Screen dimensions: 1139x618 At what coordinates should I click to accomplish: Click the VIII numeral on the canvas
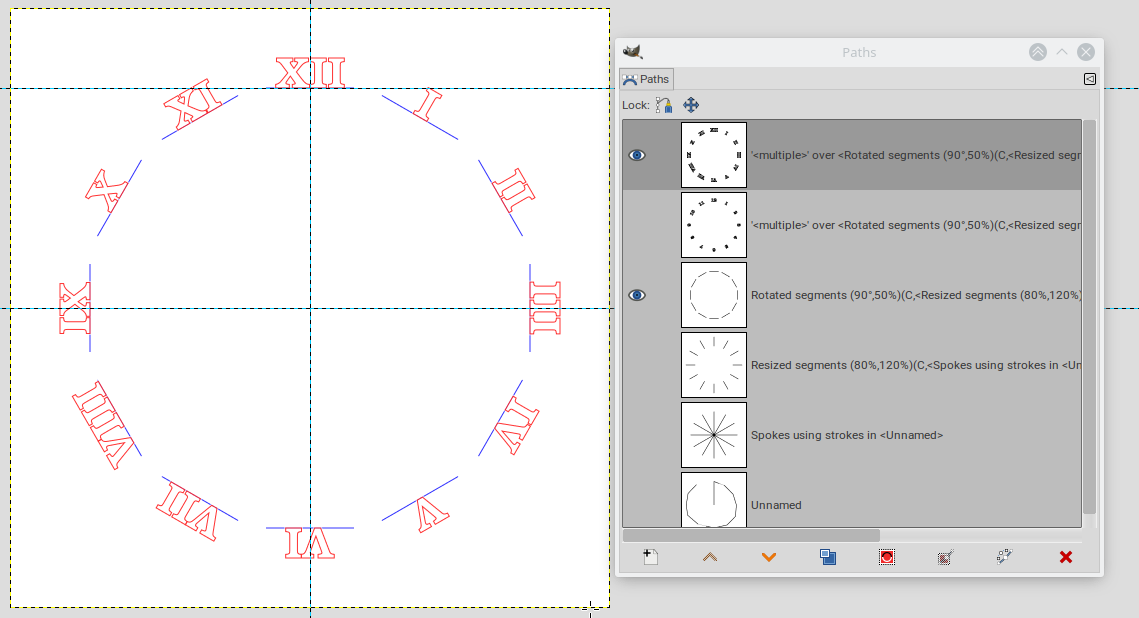(x=104, y=425)
